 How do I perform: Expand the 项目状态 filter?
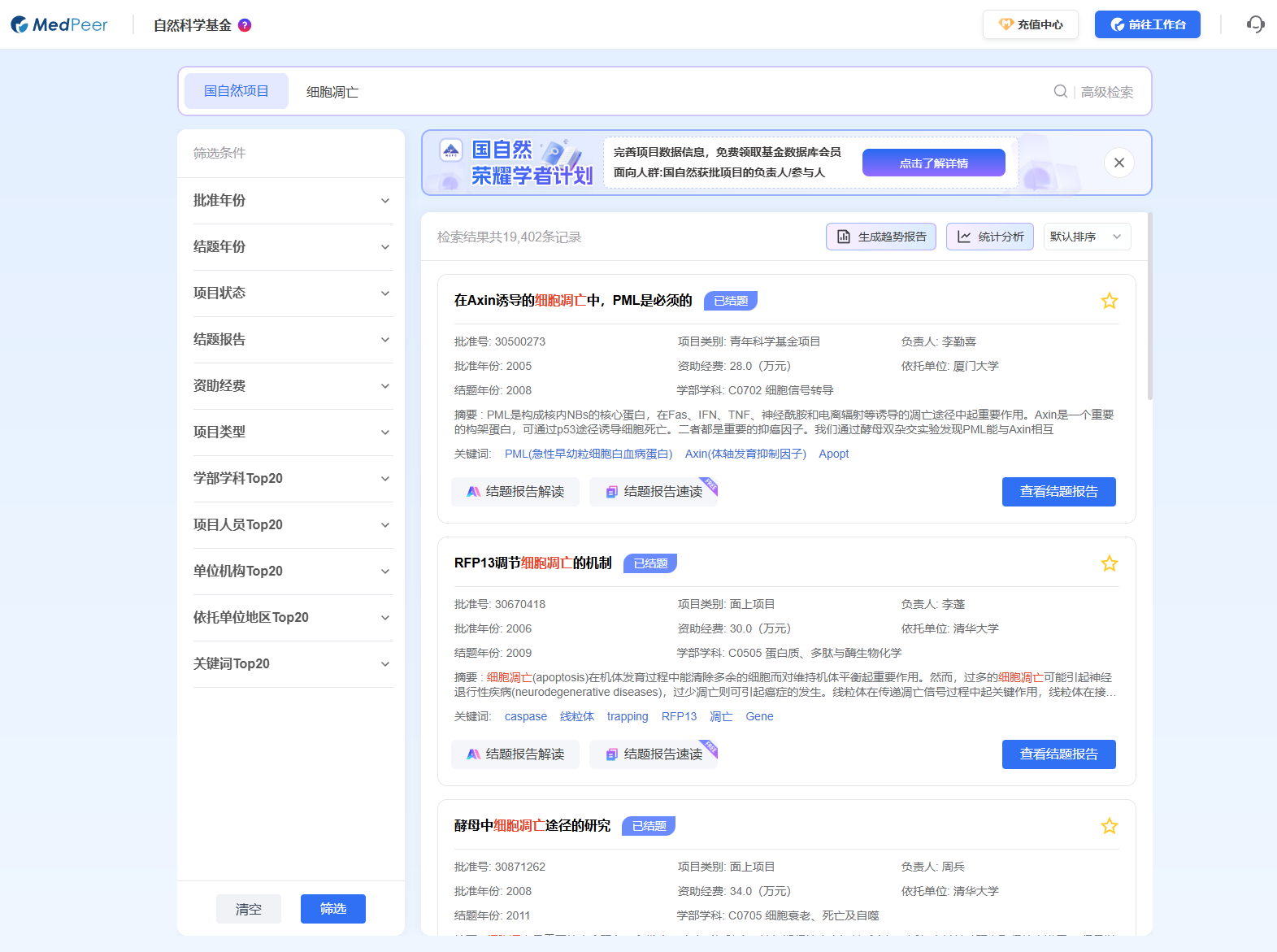293,293
